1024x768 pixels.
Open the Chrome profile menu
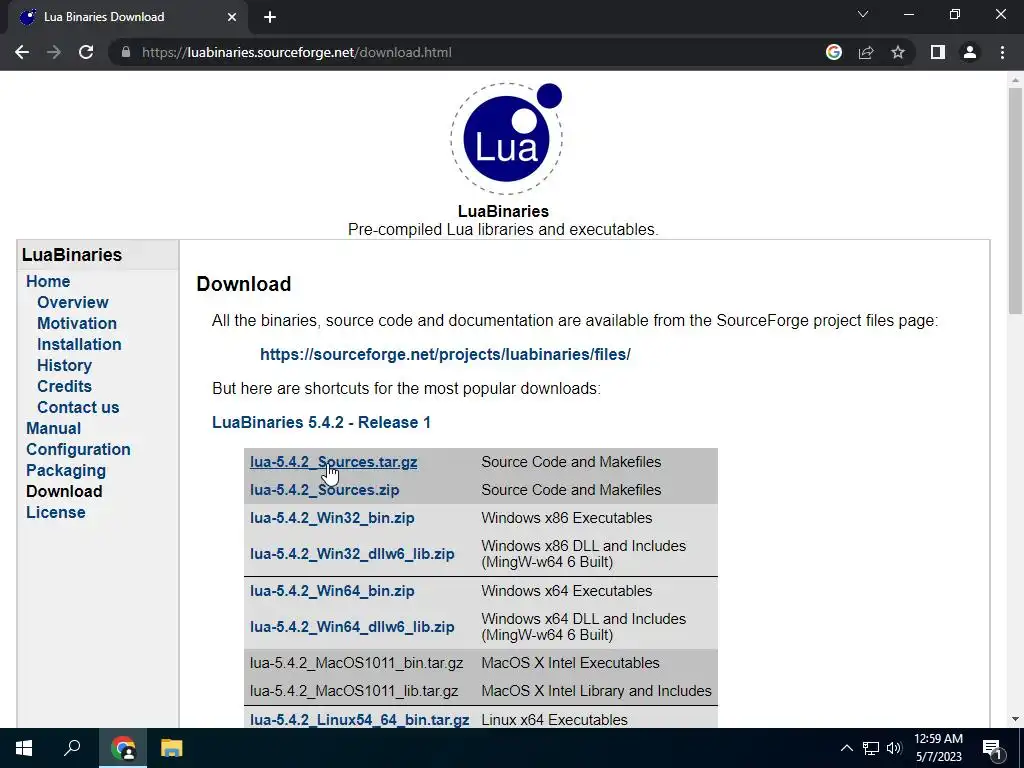coord(970,52)
